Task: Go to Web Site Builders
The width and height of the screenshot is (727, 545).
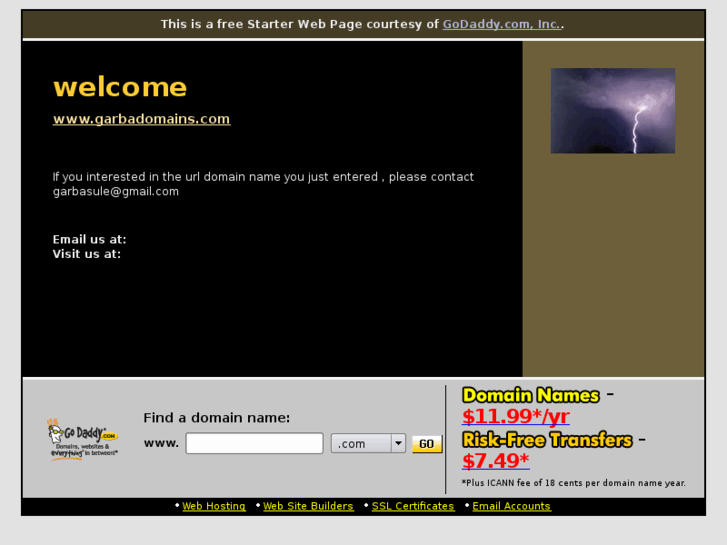Action: (308, 506)
